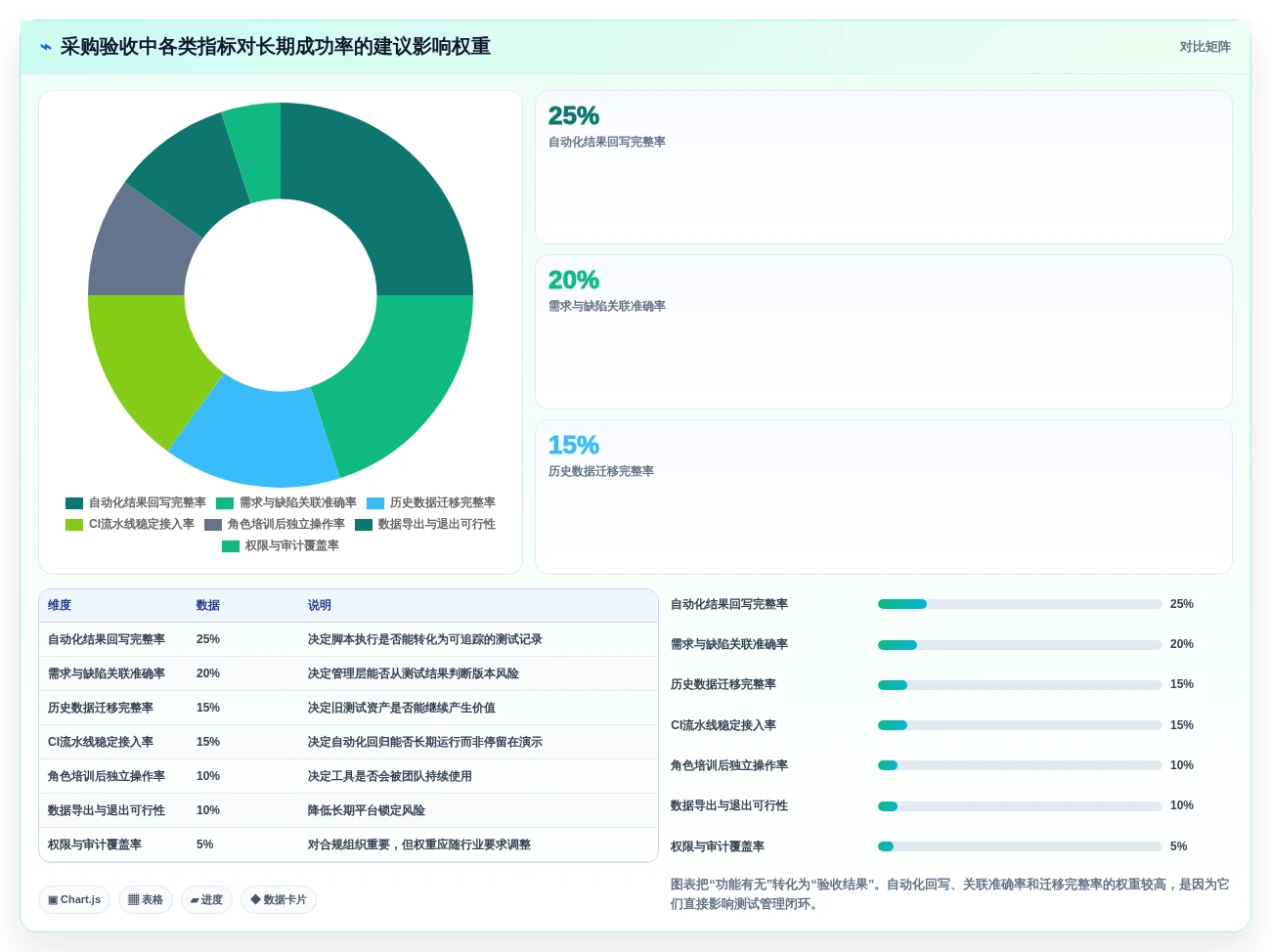Click the Chart.js tag chip
This screenshot has width=1271, height=952.
click(74, 900)
